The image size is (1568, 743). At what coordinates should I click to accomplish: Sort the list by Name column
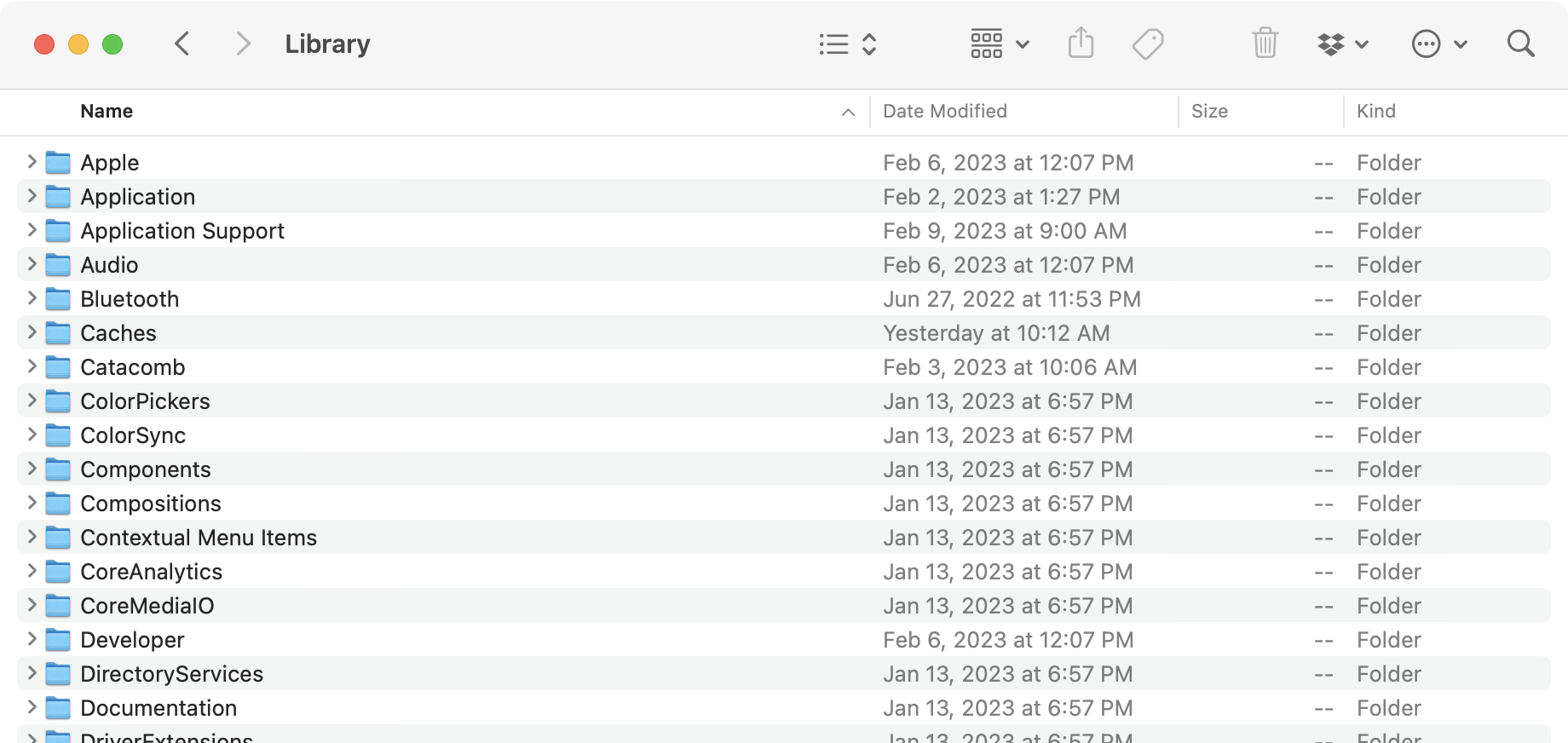107,112
